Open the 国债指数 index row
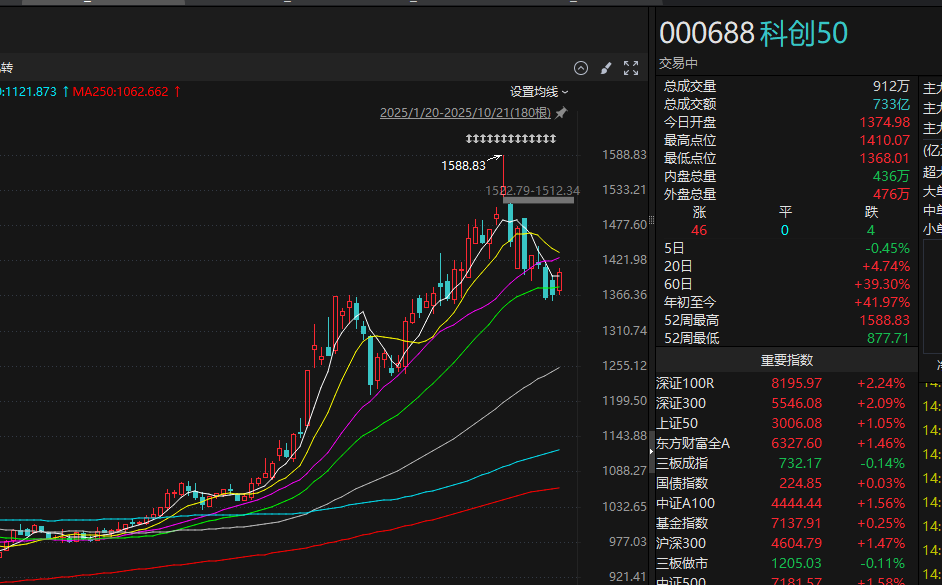 point(786,483)
